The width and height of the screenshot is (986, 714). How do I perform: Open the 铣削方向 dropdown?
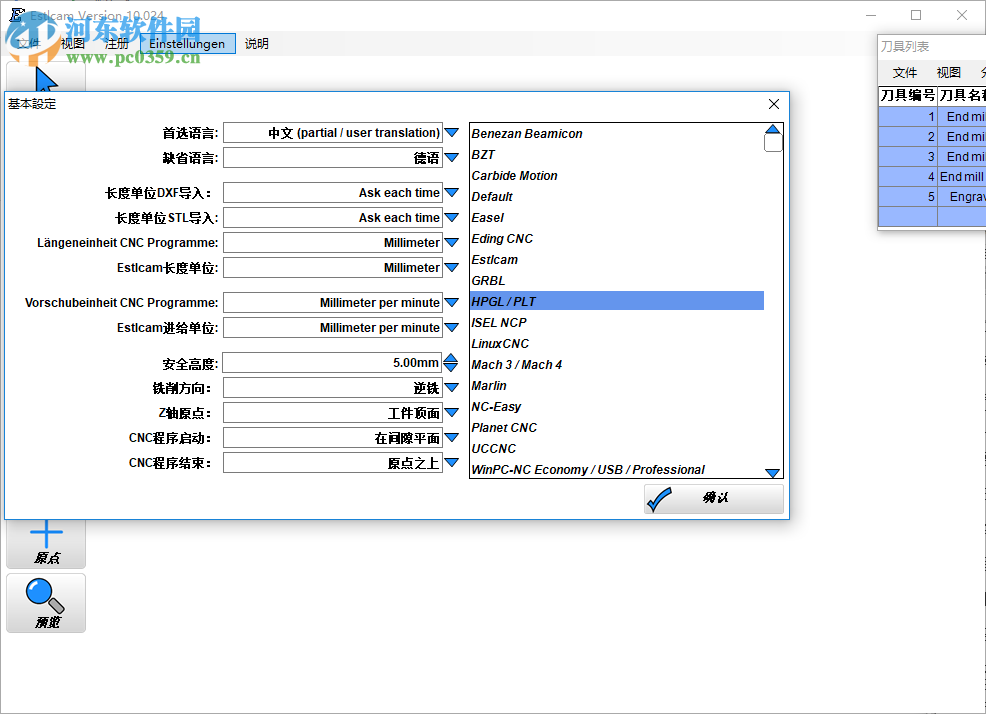(451, 388)
